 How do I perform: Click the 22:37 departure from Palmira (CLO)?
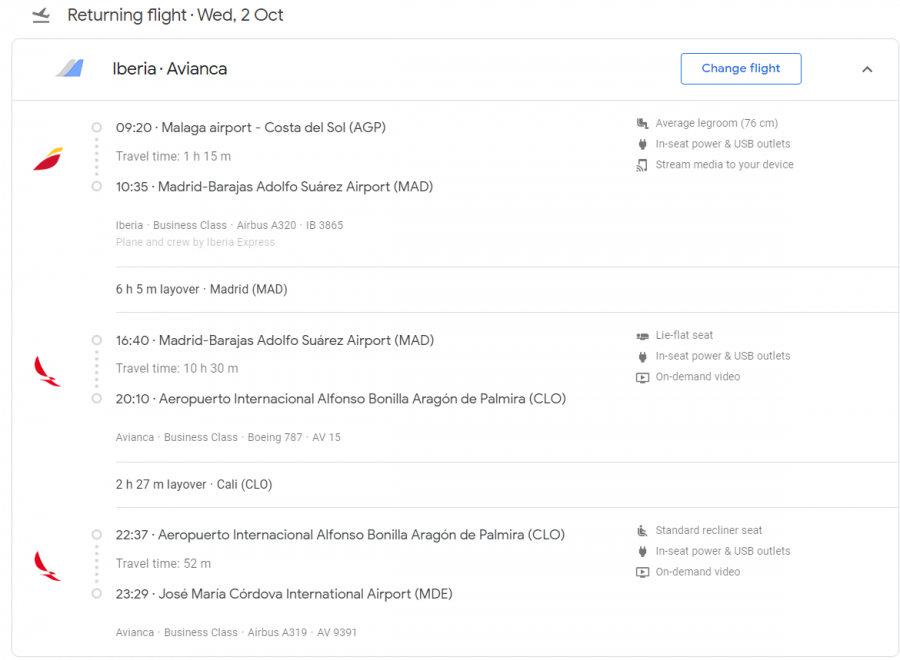coord(340,535)
